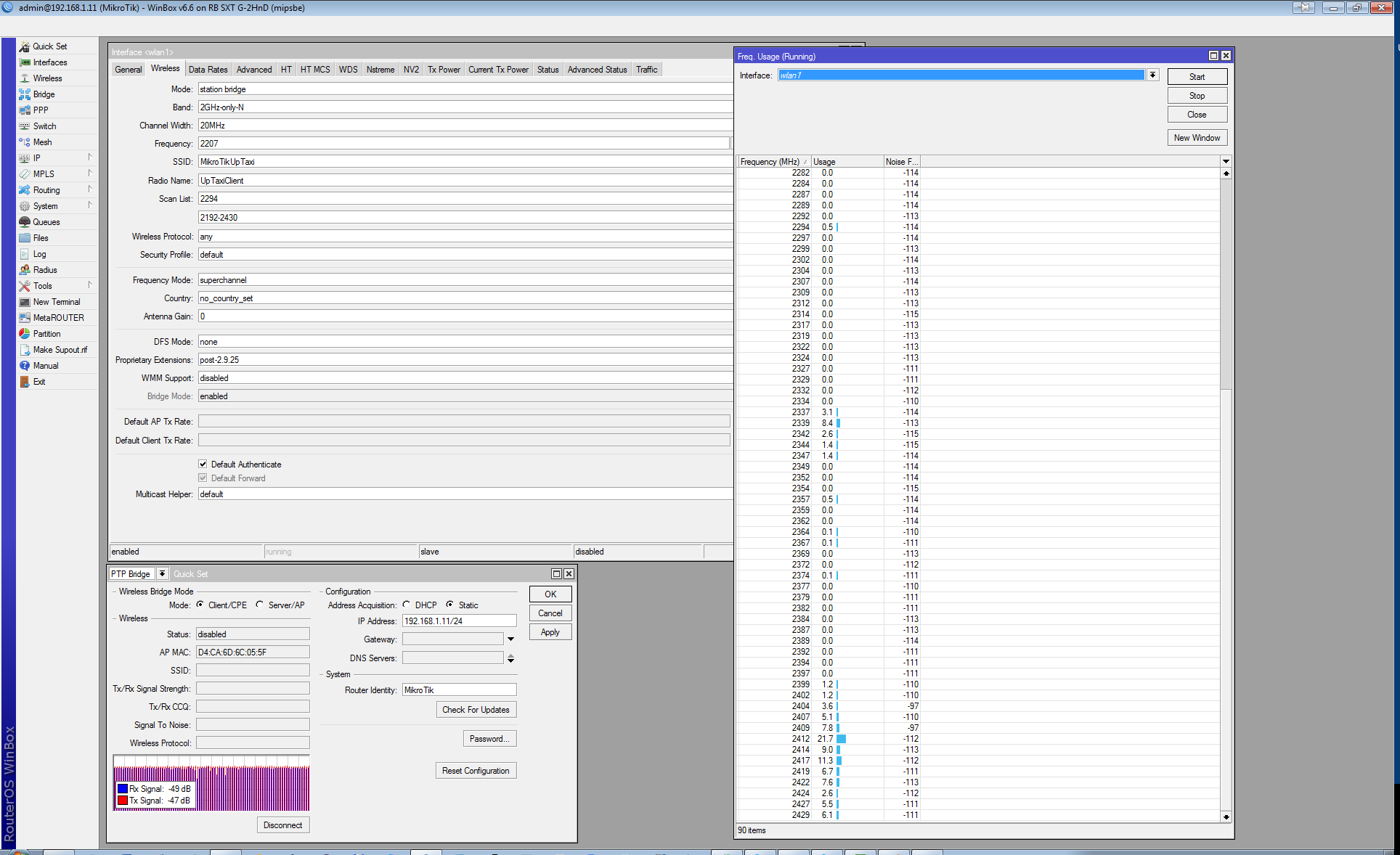
Task: Click the Make Supout.rif icon
Action: coord(25,350)
